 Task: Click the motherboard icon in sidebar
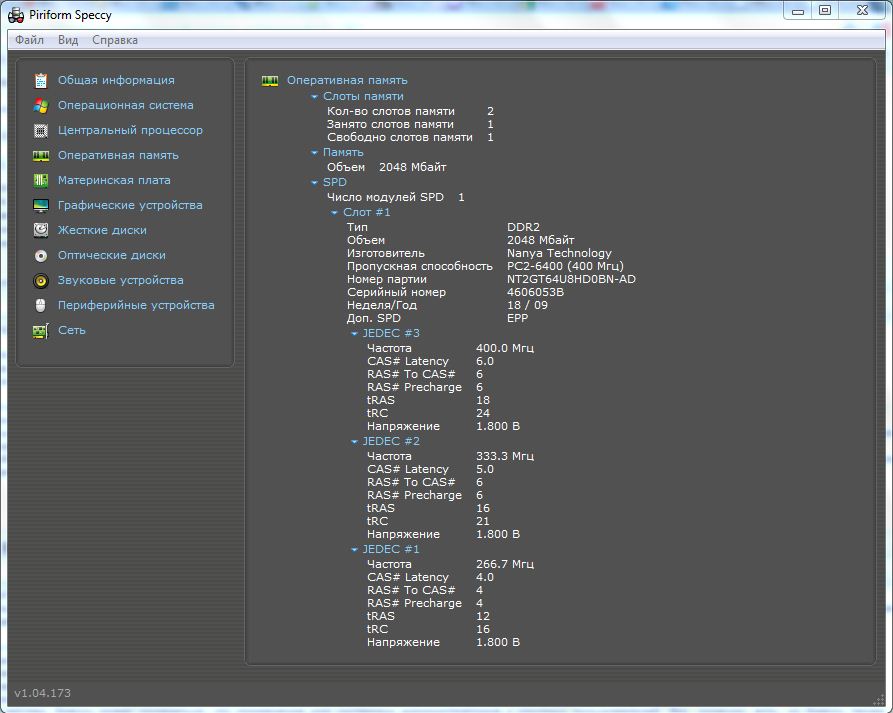pyautogui.click(x=40, y=180)
